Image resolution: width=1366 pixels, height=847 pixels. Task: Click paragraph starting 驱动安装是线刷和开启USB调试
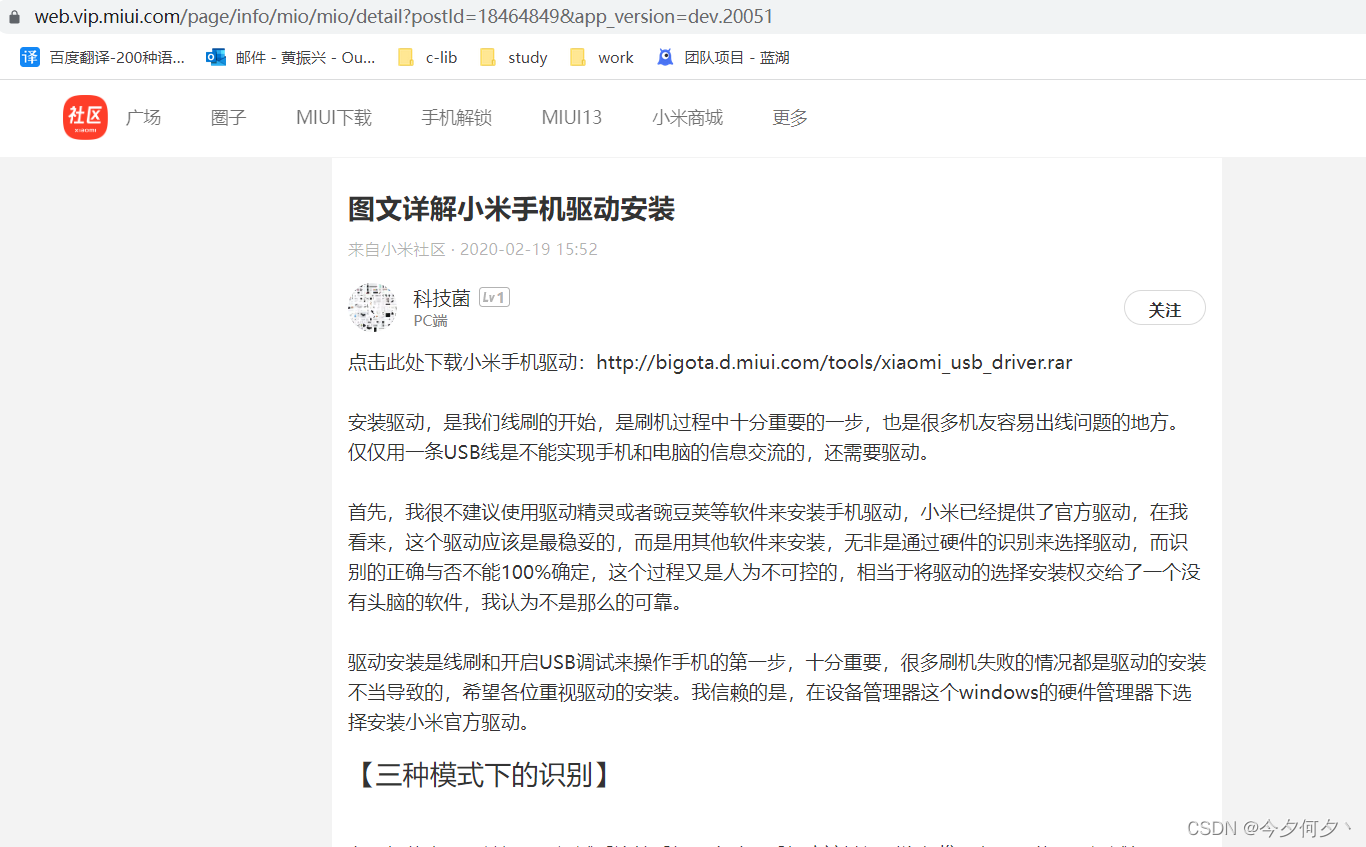click(x=777, y=692)
